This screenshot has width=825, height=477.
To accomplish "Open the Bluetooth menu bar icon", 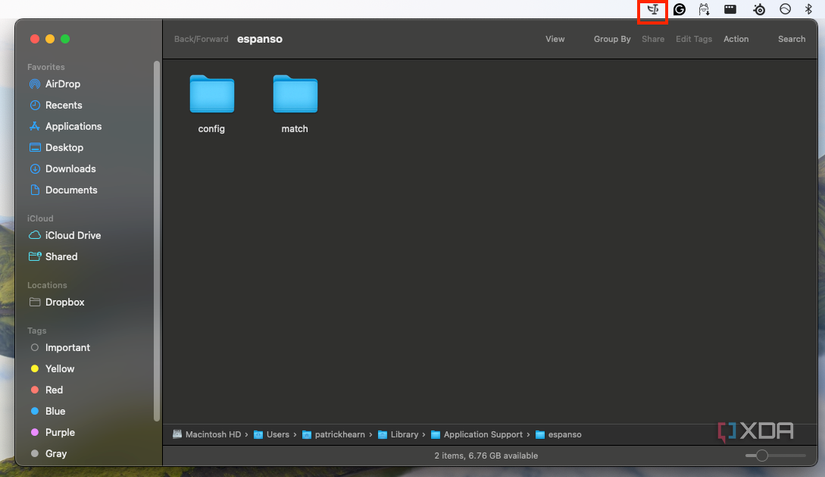I will tap(809, 9).
